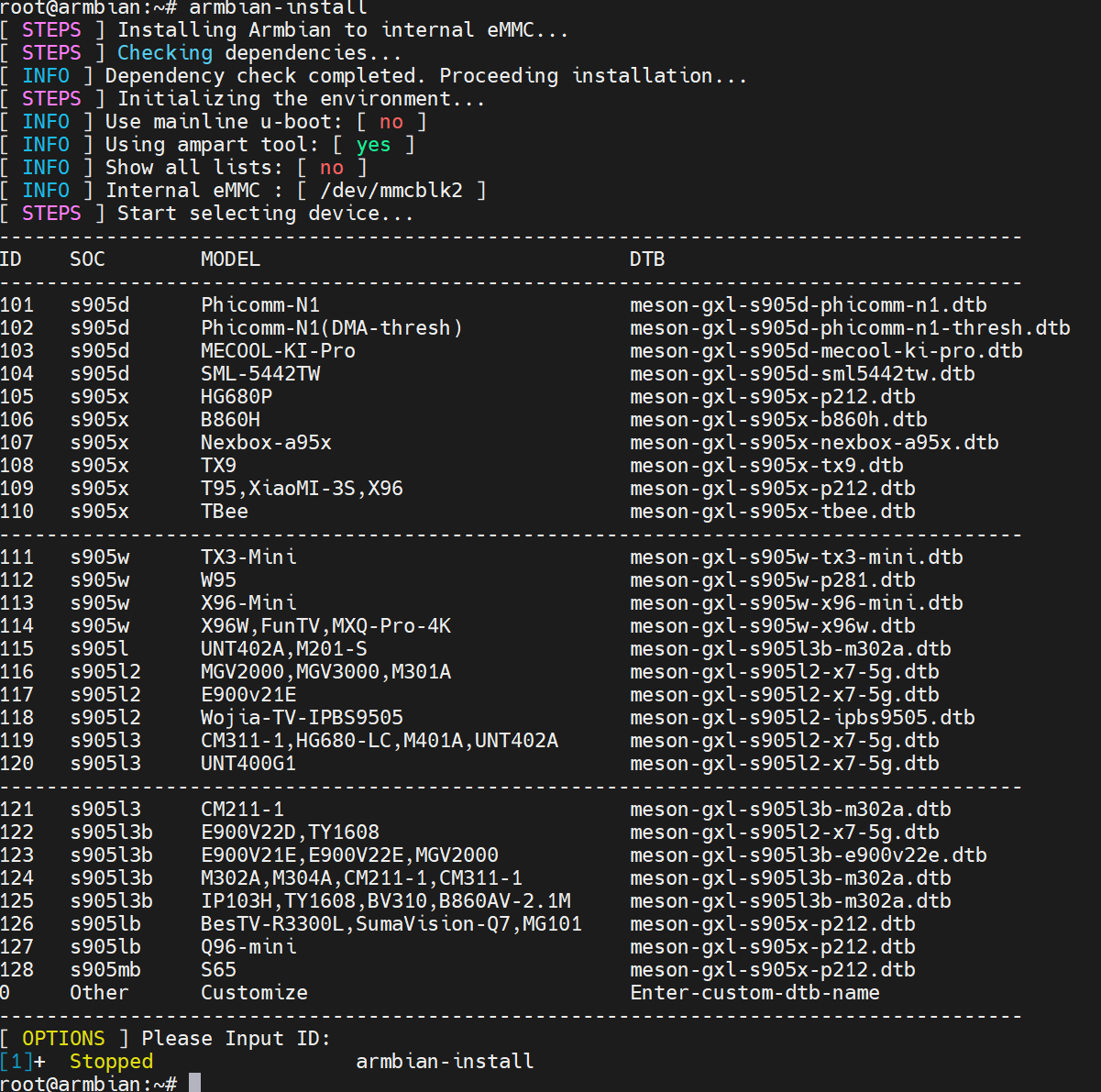Click the "TBee" model name
Viewport: 1101px width, 1092px height.
click(225, 512)
